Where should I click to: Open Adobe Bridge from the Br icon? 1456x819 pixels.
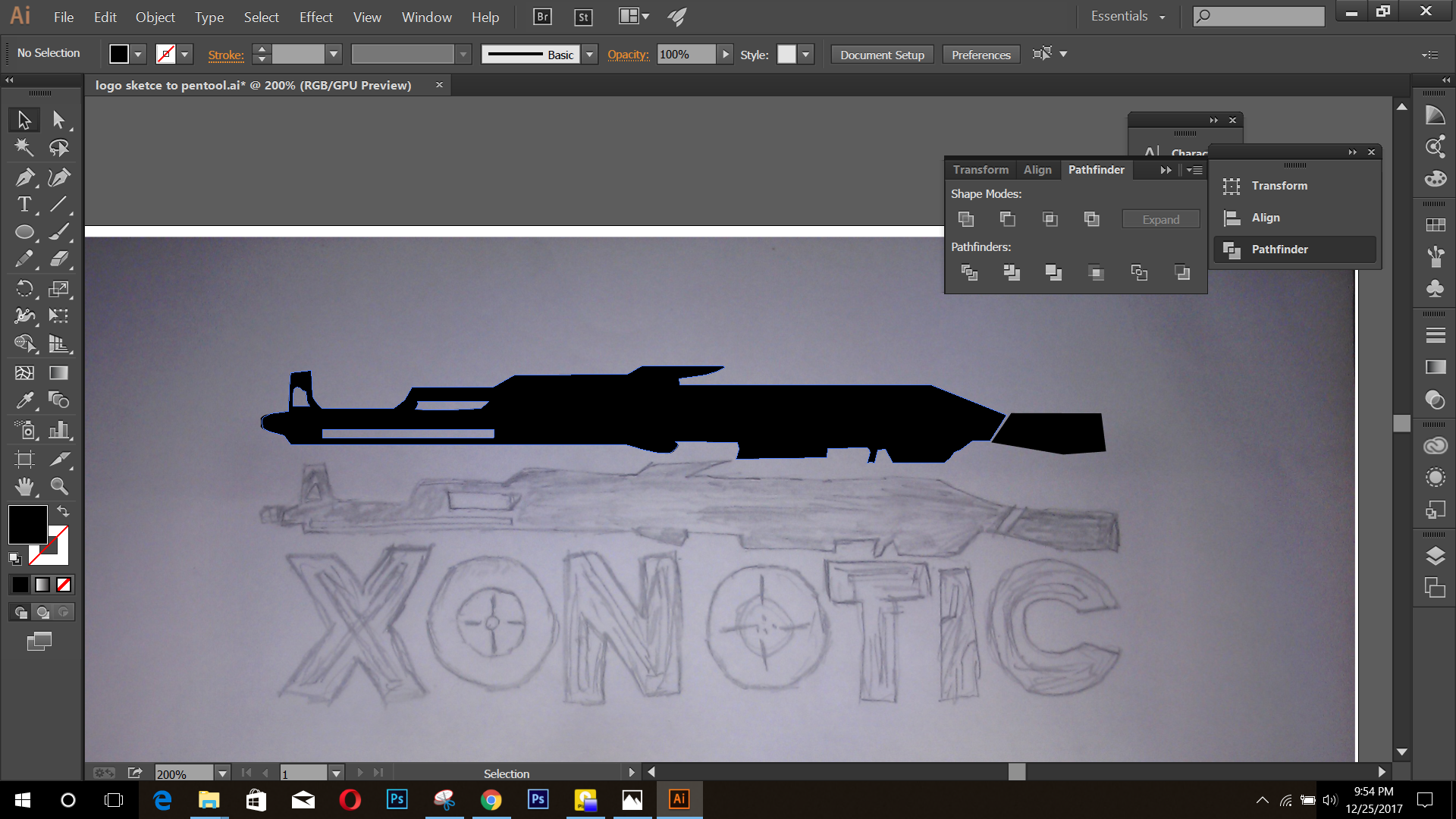[542, 17]
